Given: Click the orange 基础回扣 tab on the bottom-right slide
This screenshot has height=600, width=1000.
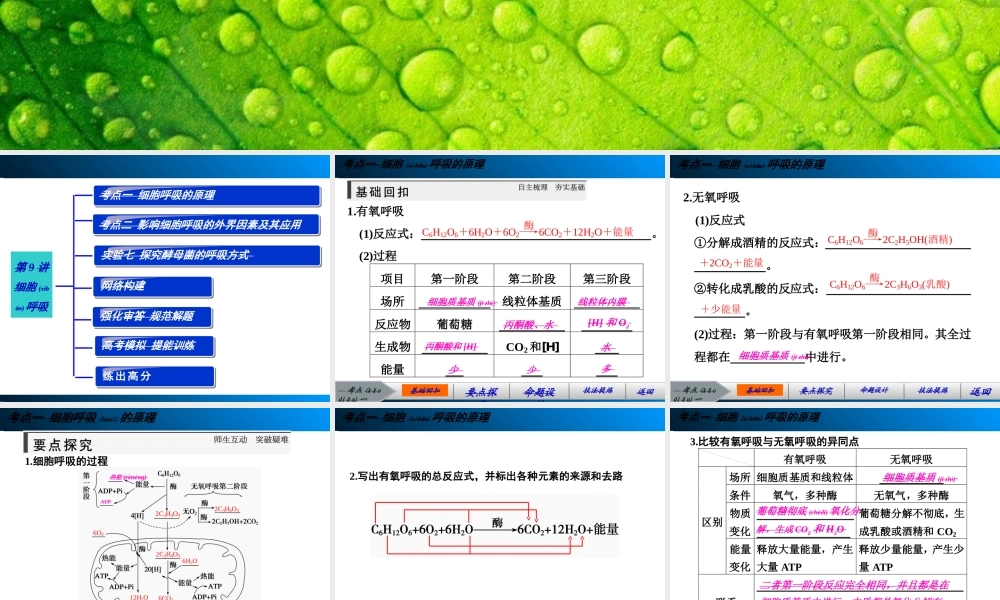Looking at the screenshot, I should (x=762, y=390).
